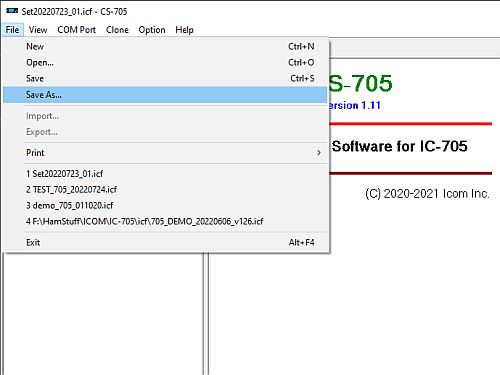This screenshot has width=500, height=375.
Task: Expand the Print submenu
Action: (x=165, y=153)
